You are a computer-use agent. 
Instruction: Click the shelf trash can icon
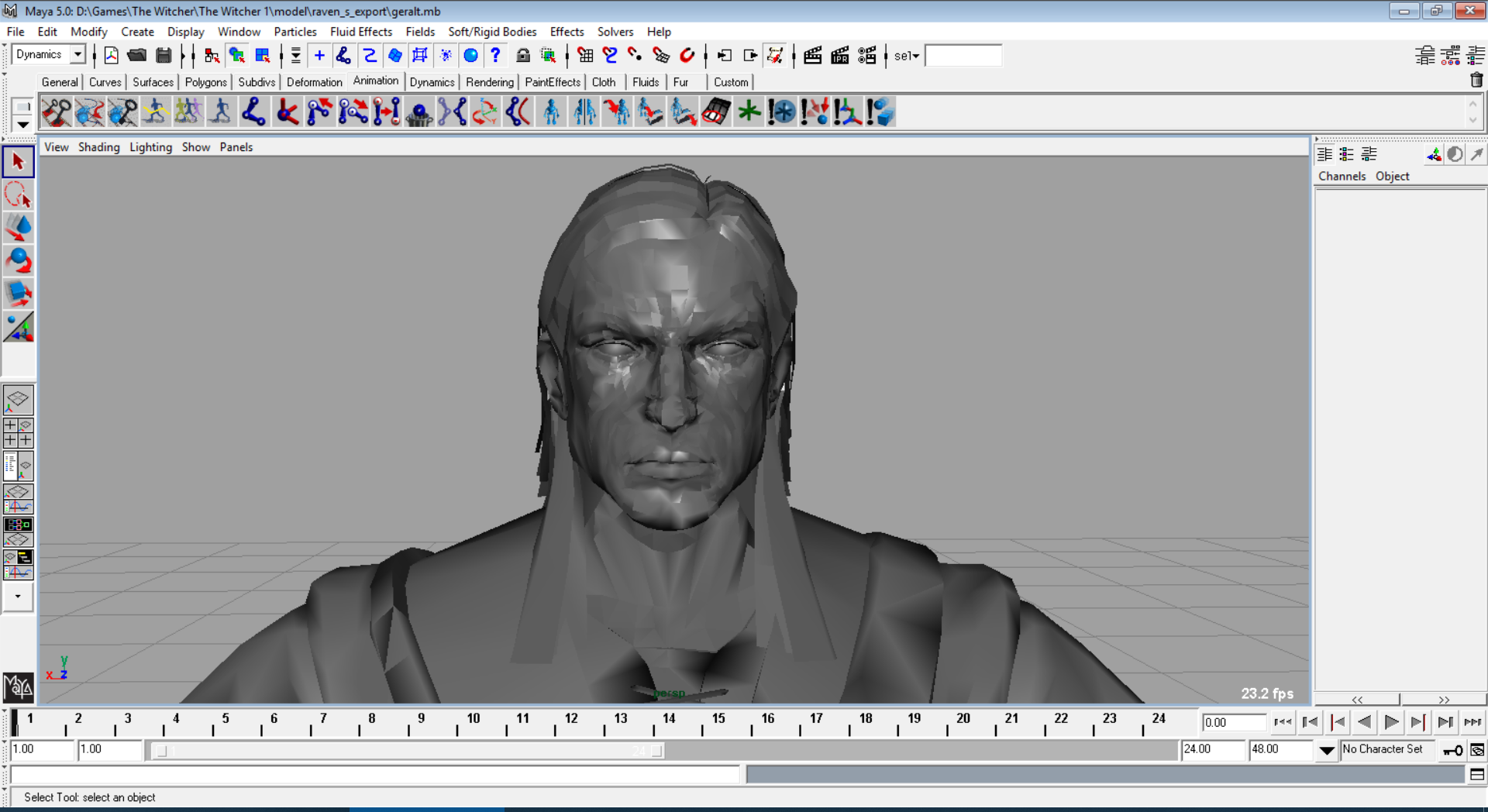tap(1476, 81)
